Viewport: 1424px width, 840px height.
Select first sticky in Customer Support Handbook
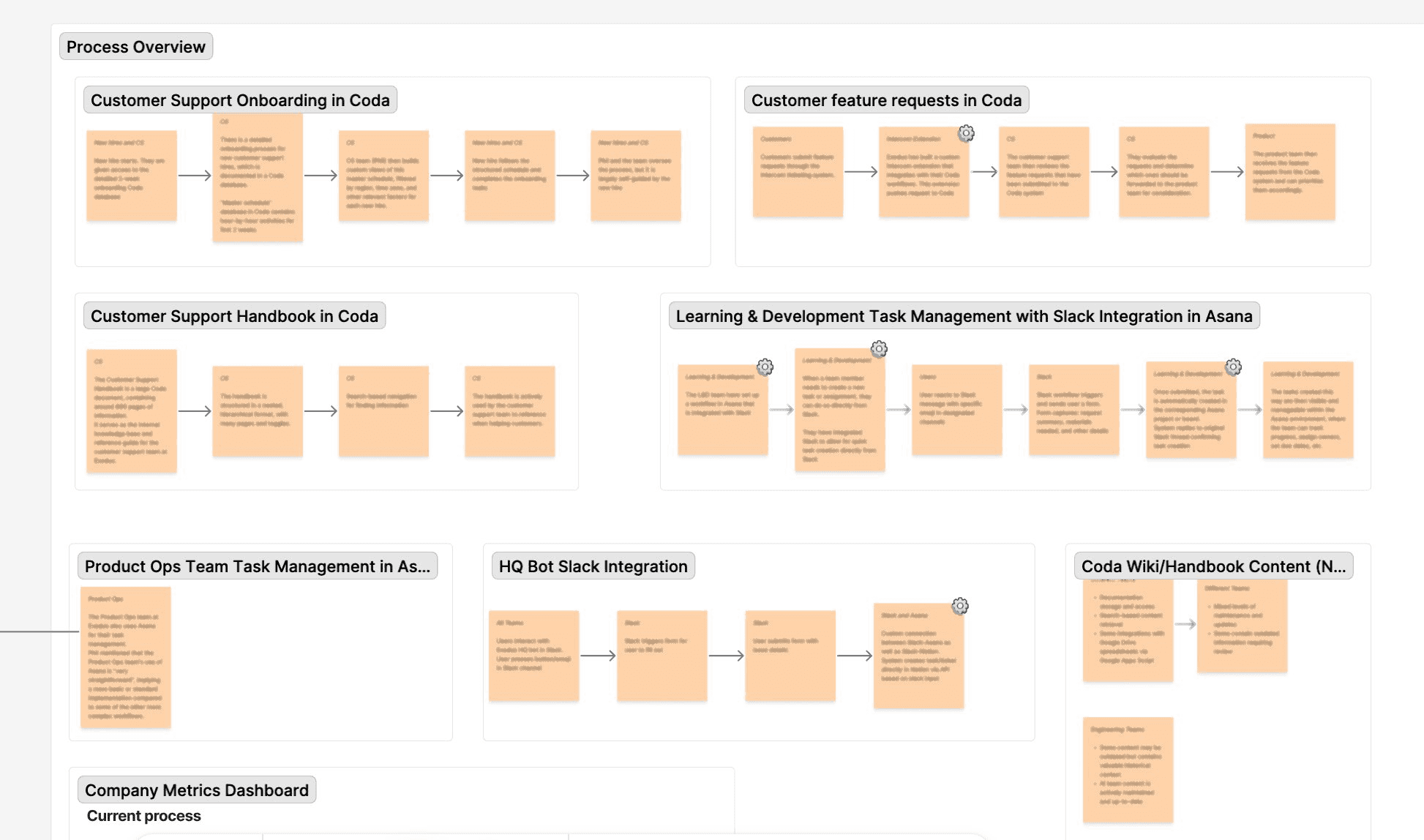[132, 411]
